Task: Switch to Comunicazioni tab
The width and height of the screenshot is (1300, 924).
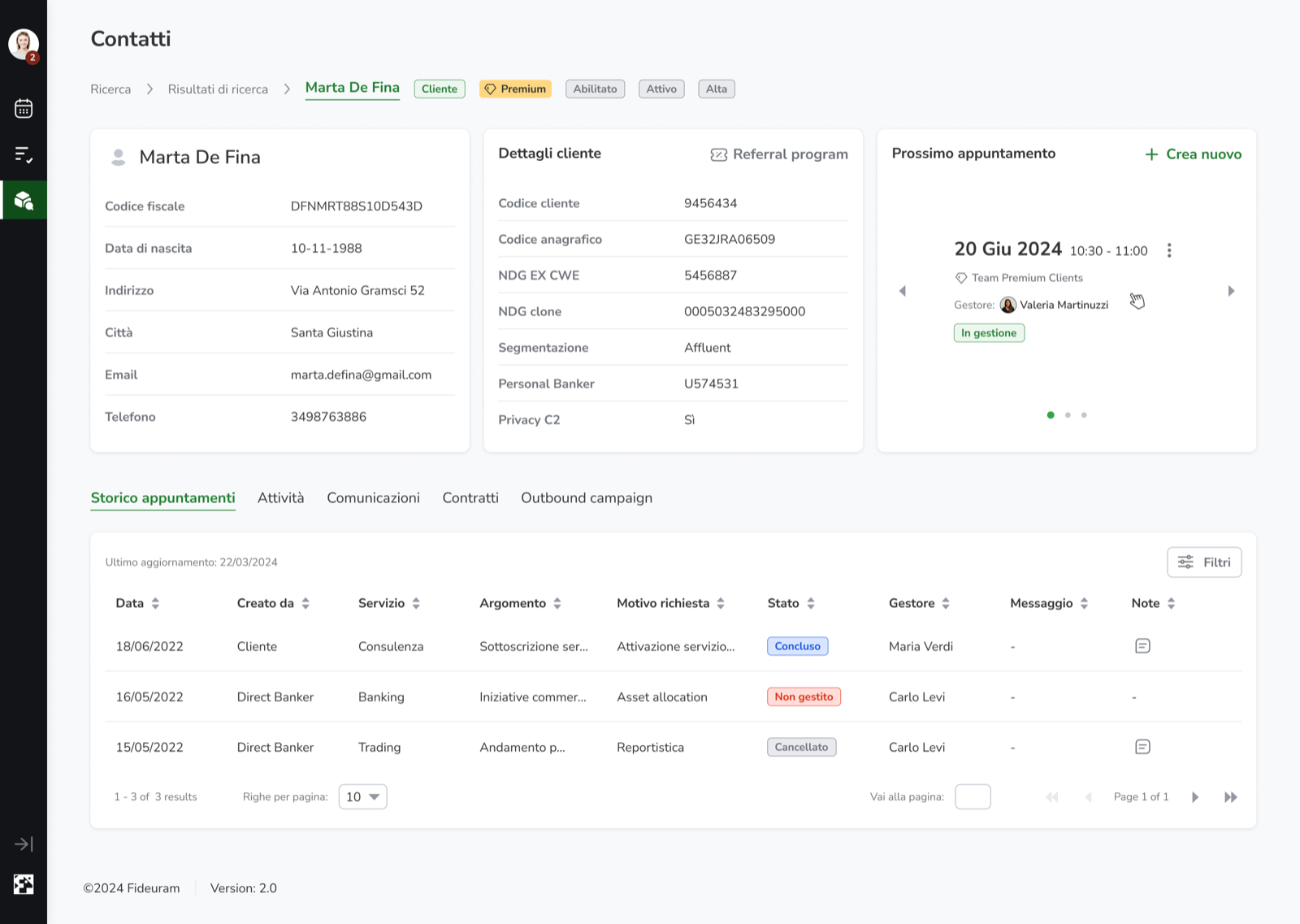Action: (x=374, y=498)
